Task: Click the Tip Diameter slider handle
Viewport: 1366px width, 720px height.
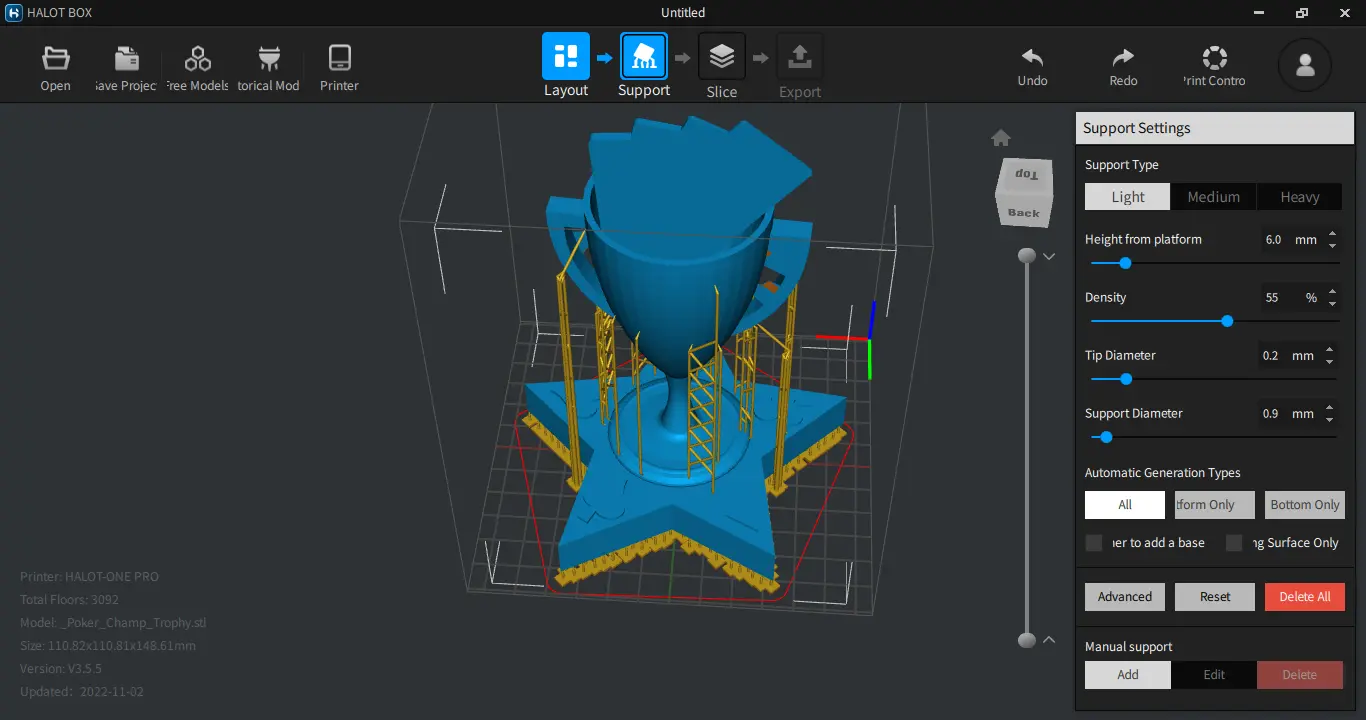Action: [x=1126, y=379]
